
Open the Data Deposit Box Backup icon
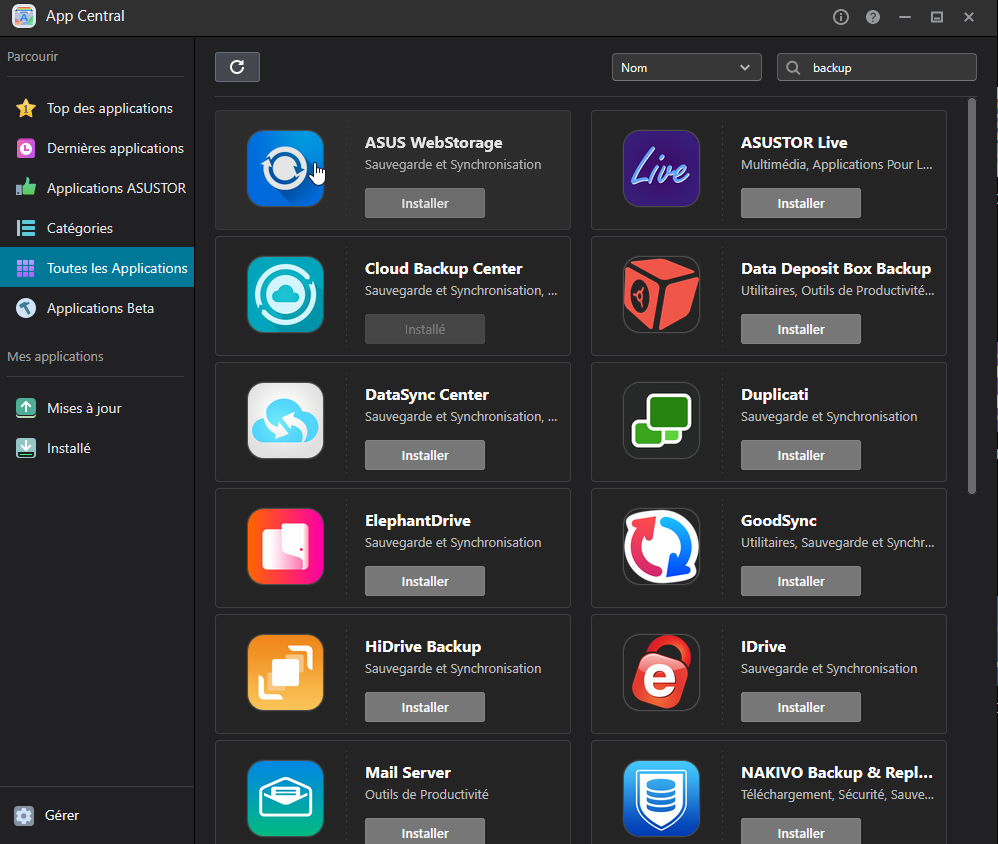pyautogui.click(x=661, y=295)
